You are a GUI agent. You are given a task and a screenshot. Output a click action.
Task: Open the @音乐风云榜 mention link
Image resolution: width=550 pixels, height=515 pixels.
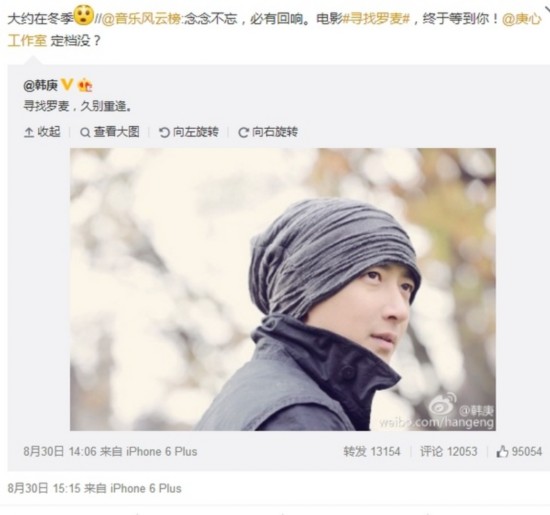142,19
